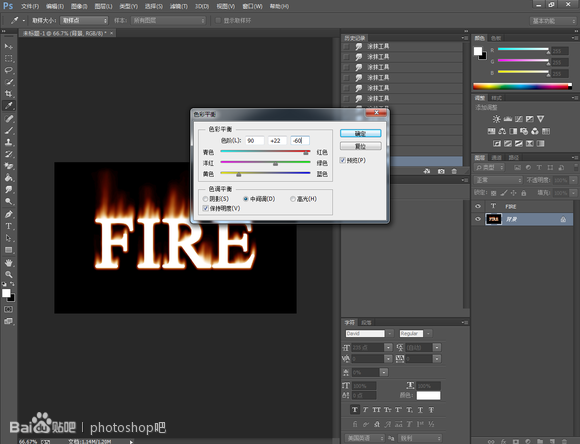This screenshot has width=580, height=444.
Task: Hide the FIRE text layer
Action: 478,206
